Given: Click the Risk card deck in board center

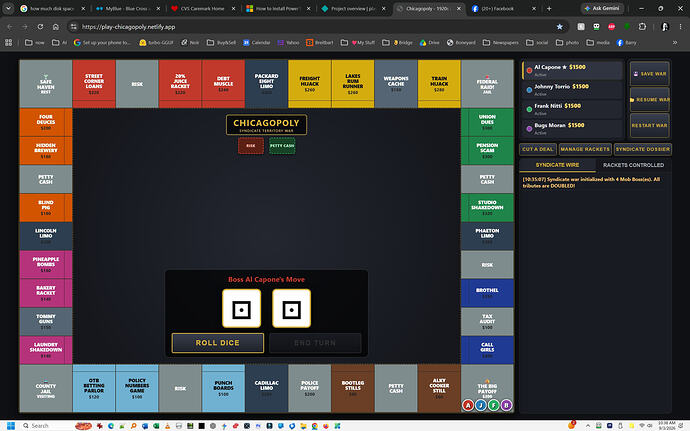Looking at the screenshot, I should point(251,146).
